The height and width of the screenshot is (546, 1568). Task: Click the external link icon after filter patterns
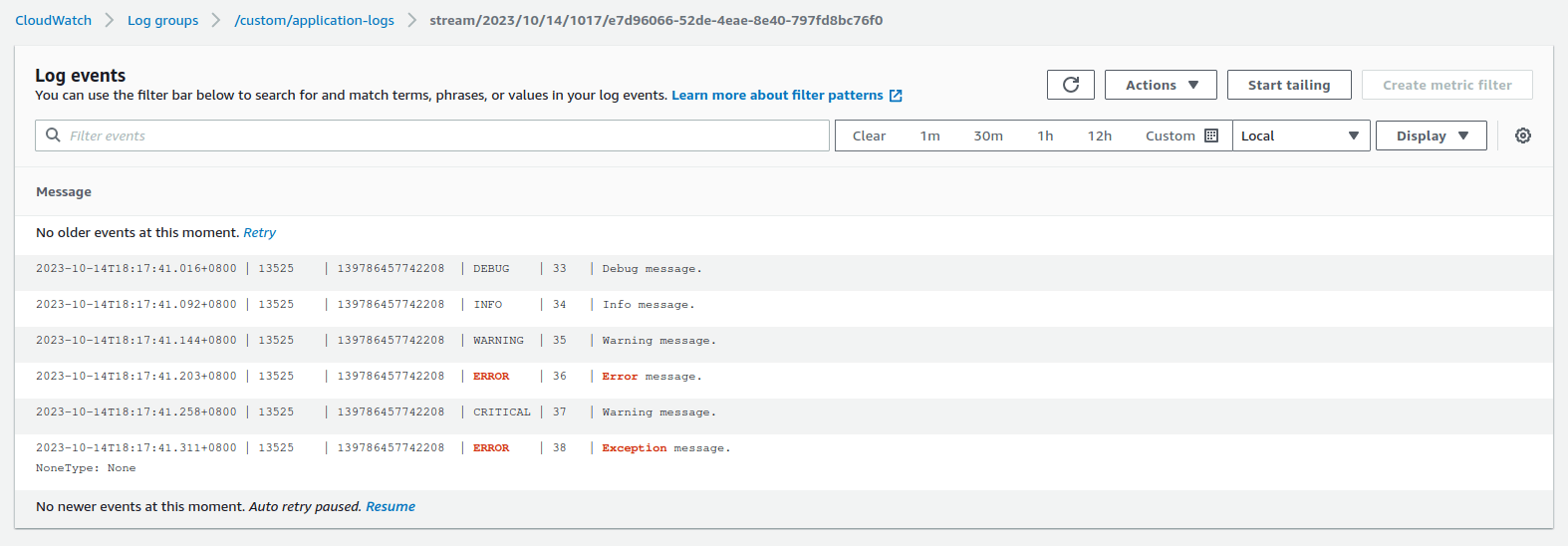(896, 96)
